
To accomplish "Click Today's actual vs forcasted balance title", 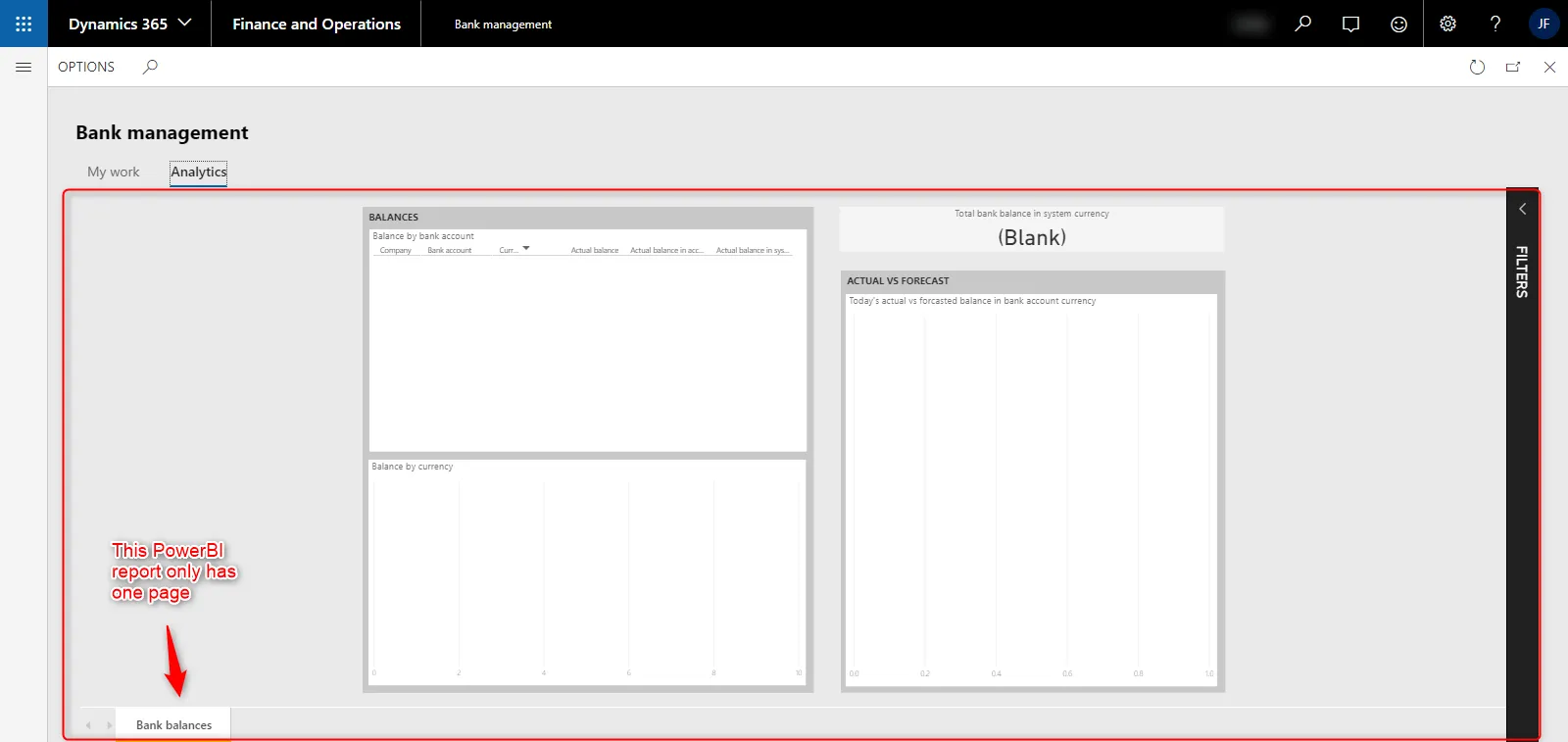I will tap(972, 301).
